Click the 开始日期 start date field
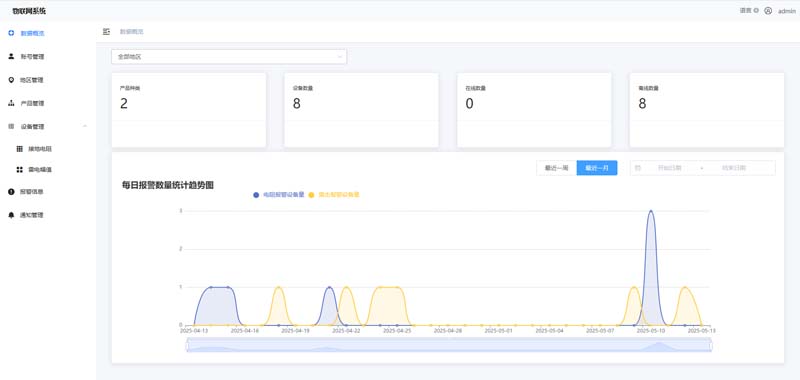 click(x=669, y=168)
